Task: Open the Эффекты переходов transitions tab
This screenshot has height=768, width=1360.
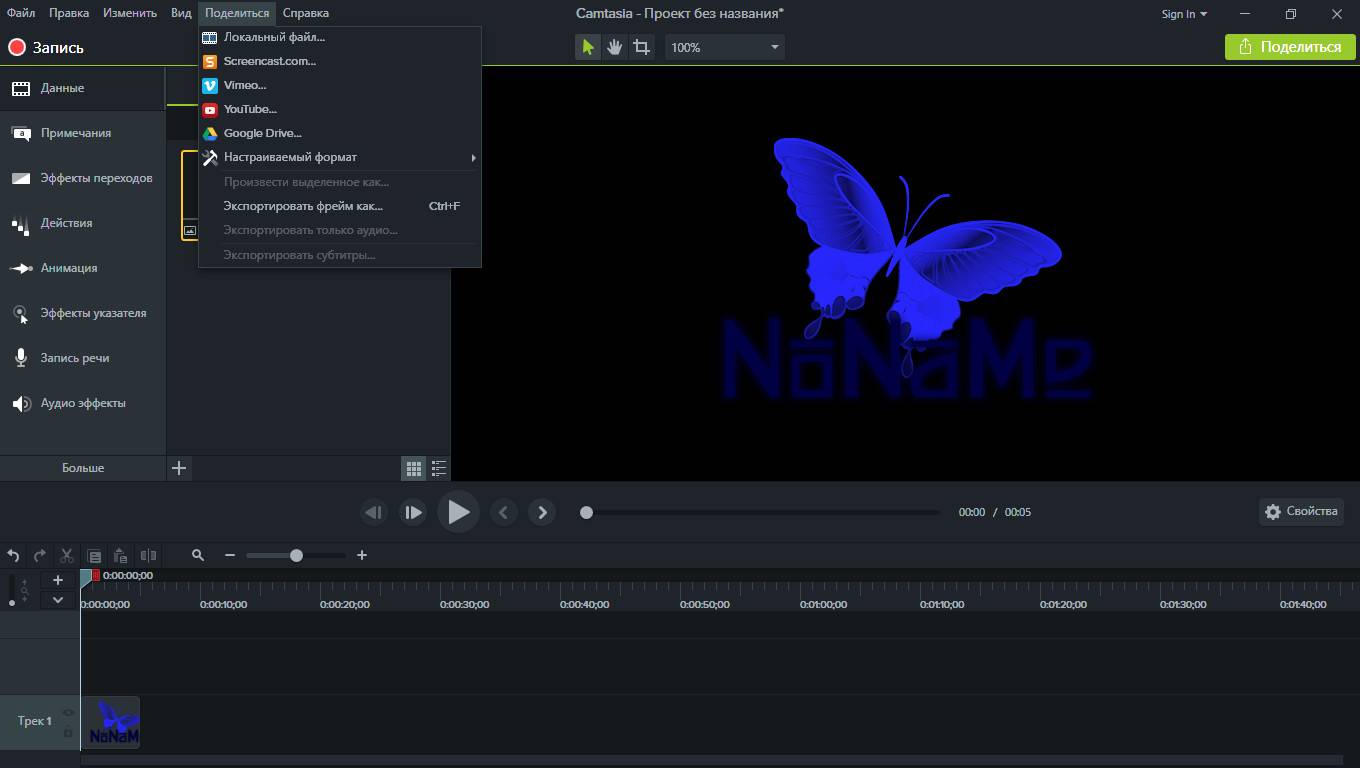Action: pos(82,178)
